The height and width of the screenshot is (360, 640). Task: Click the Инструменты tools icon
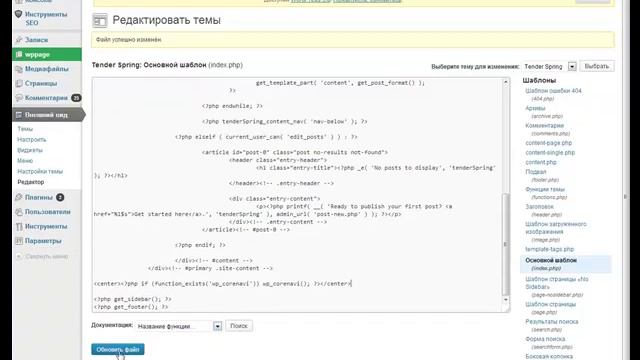(x=19, y=227)
